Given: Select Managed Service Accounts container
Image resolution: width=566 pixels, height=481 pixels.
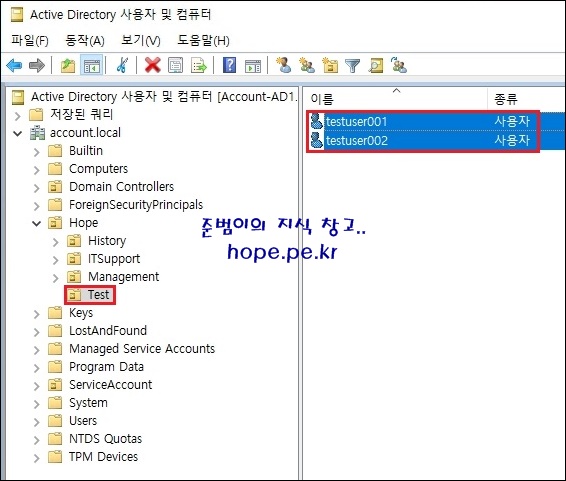Looking at the screenshot, I should point(142,349).
